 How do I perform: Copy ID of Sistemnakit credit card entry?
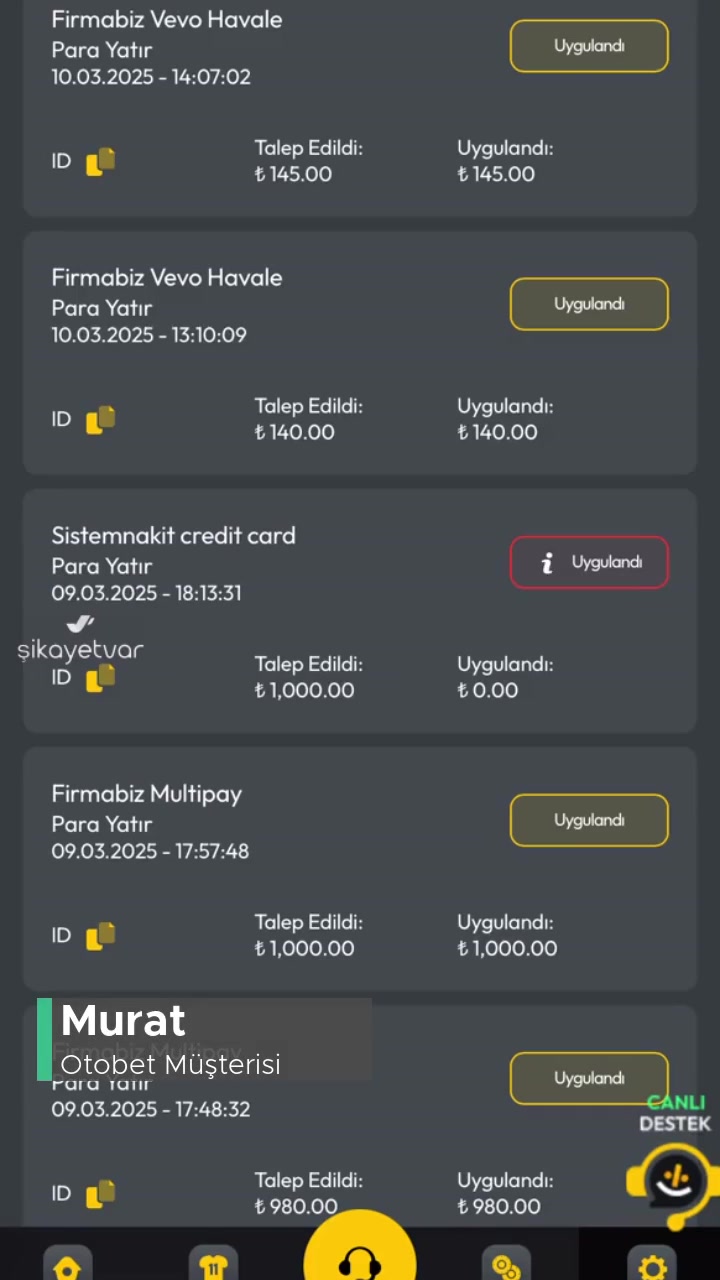coord(100,677)
